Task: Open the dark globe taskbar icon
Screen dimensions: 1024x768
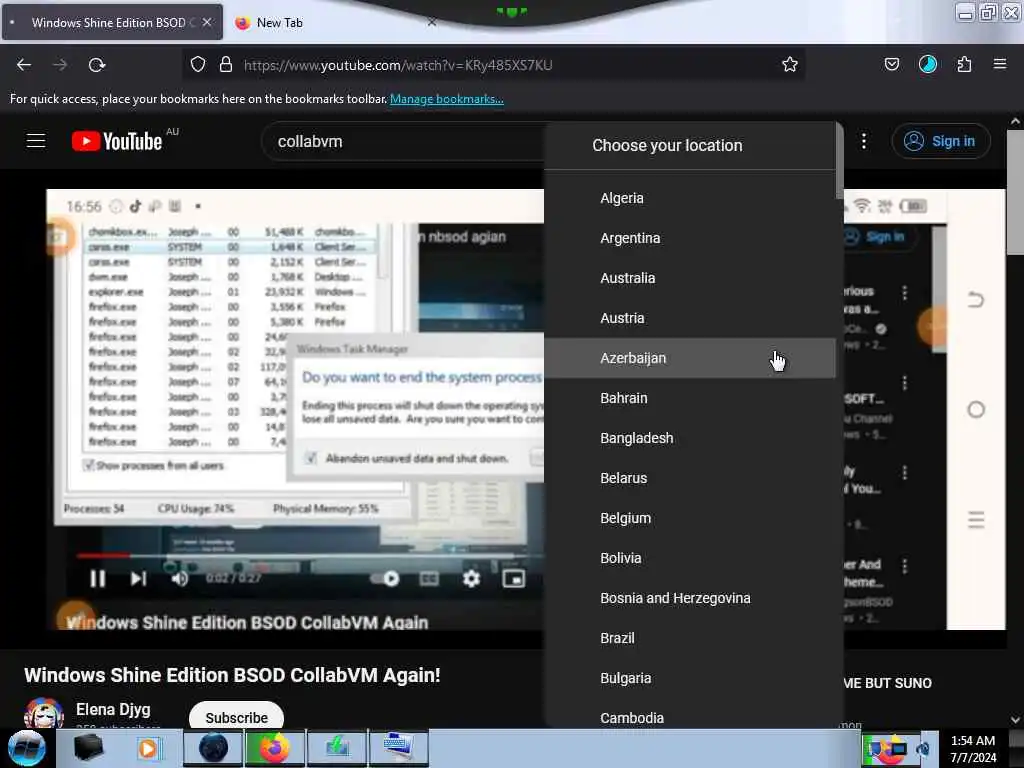Action: [213, 748]
